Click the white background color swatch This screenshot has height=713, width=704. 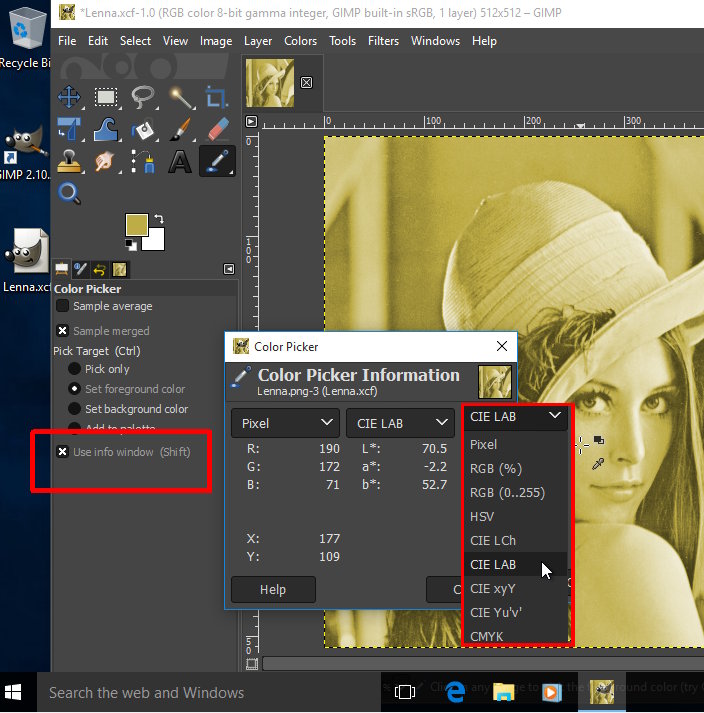(x=155, y=241)
